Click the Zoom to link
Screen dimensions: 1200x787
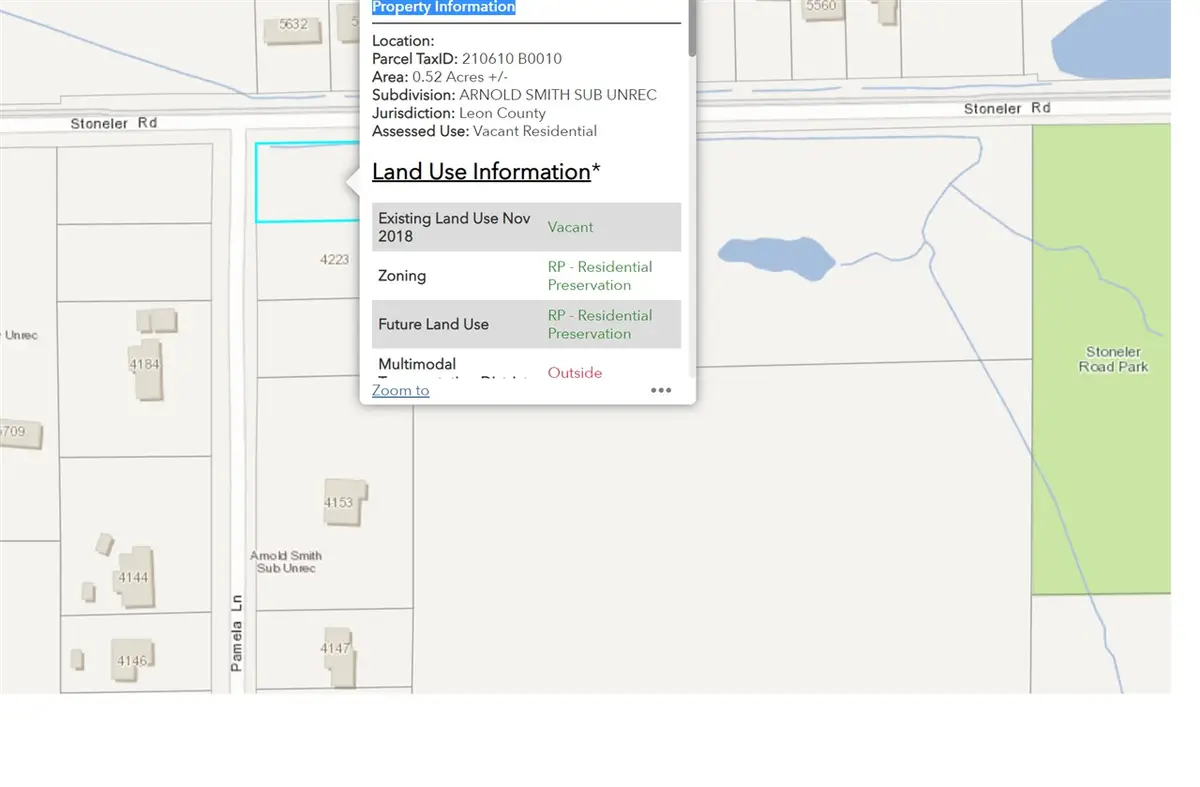400,391
